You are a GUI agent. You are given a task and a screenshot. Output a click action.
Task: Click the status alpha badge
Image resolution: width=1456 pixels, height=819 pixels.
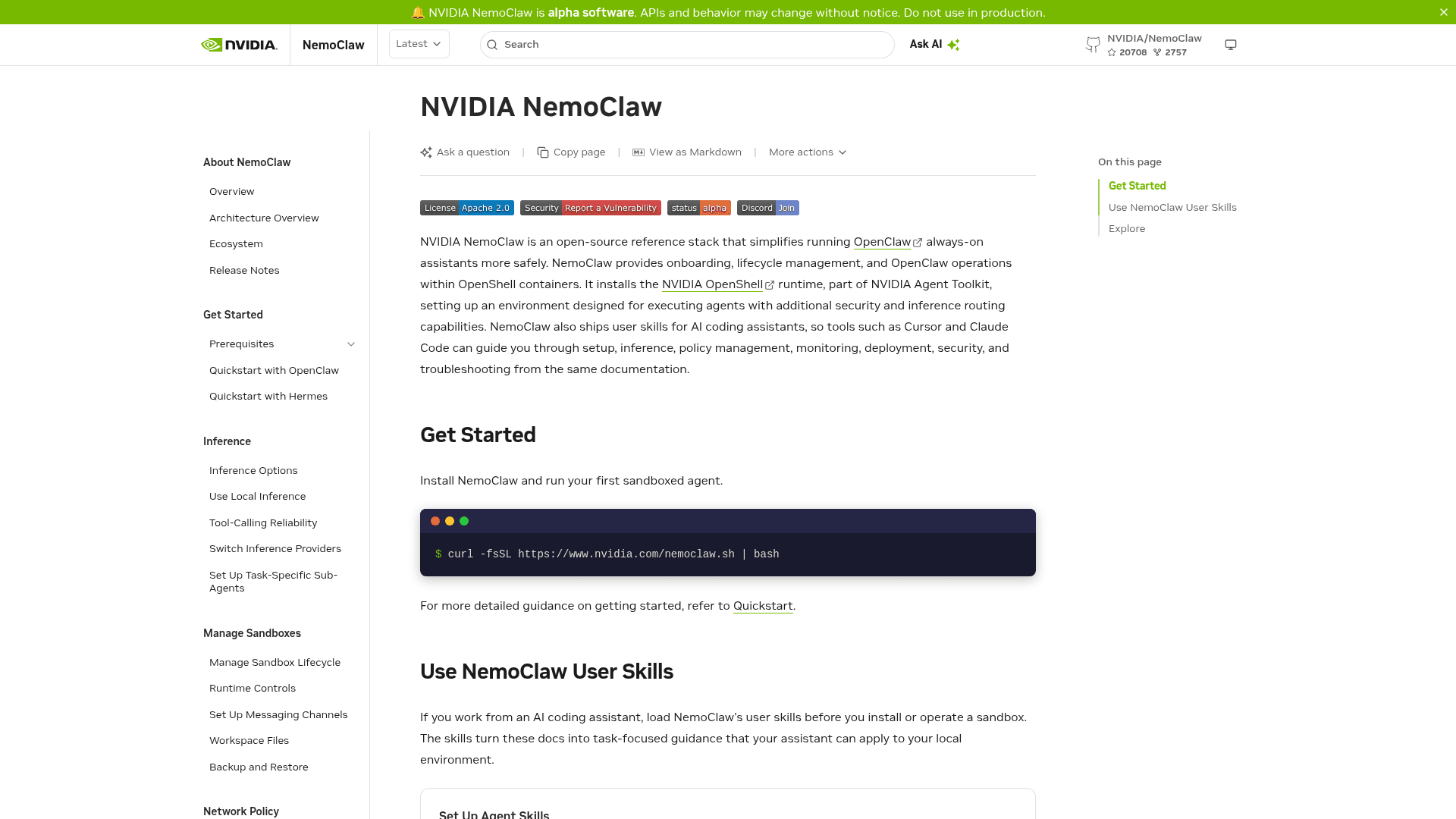pyautogui.click(x=699, y=208)
